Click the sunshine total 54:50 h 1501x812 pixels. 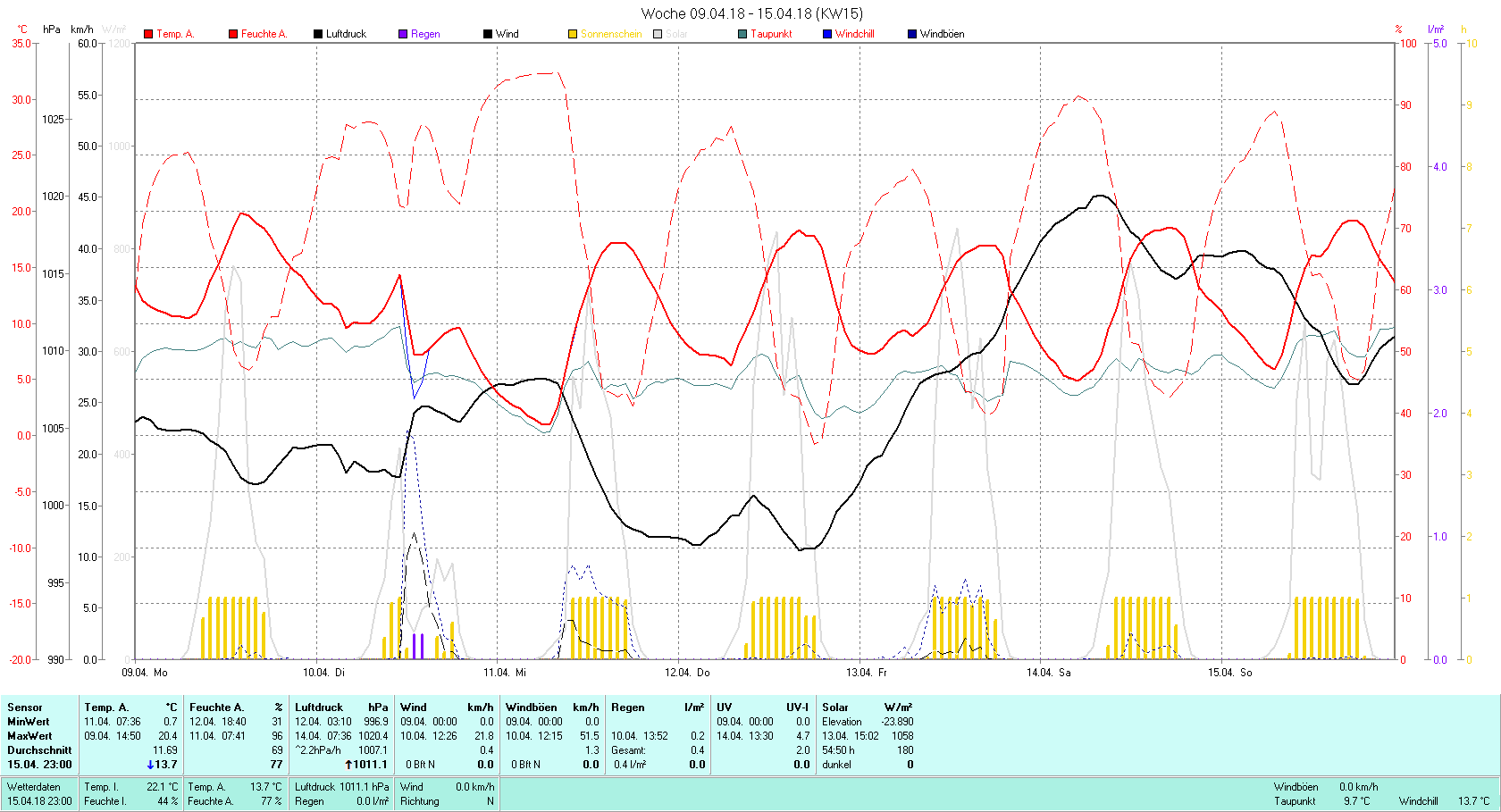[x=839, y=749]
